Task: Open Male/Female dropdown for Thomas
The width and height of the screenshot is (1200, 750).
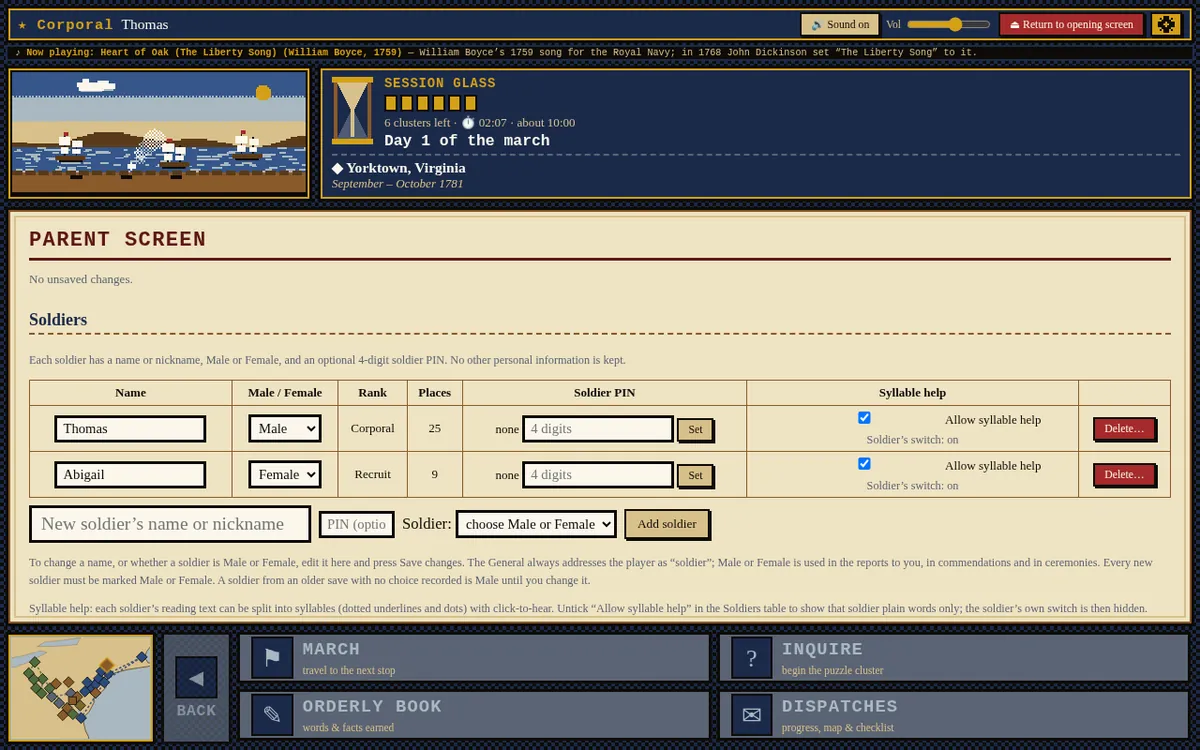Action: [285, 428]
